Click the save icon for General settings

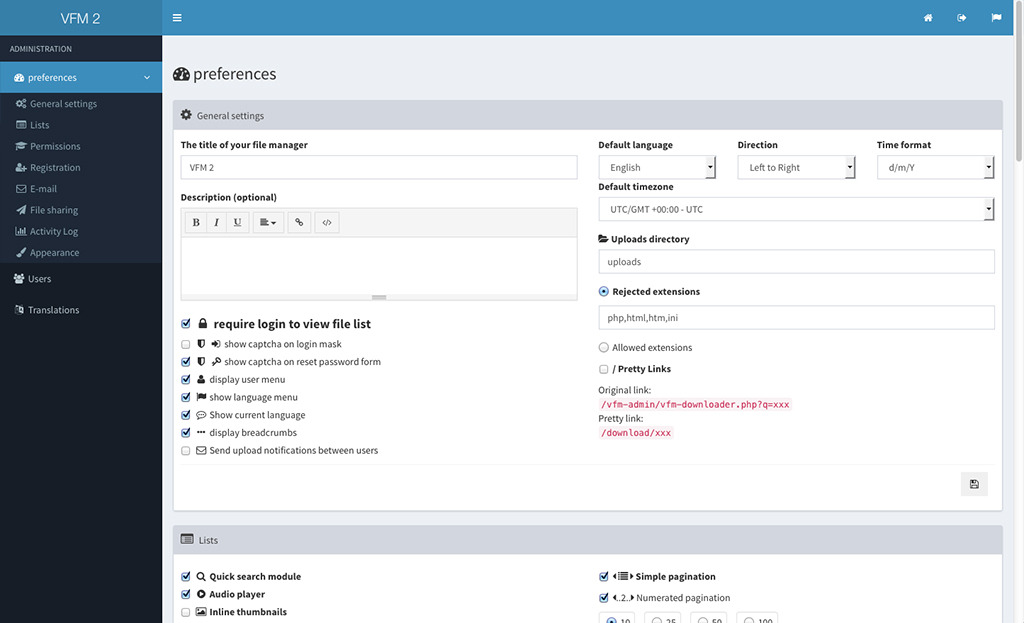[973, 484]
